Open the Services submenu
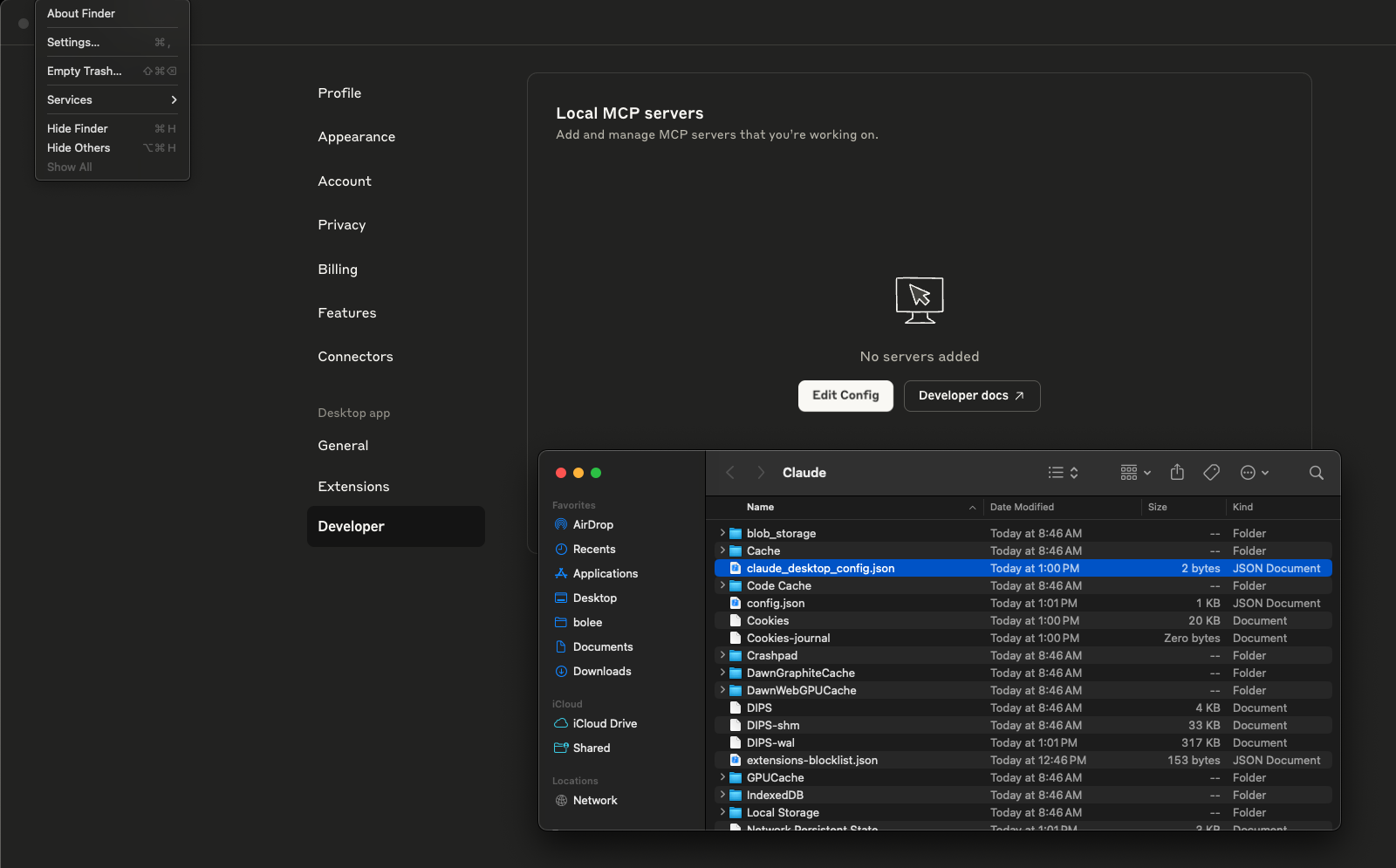 (x=113, y=99)
